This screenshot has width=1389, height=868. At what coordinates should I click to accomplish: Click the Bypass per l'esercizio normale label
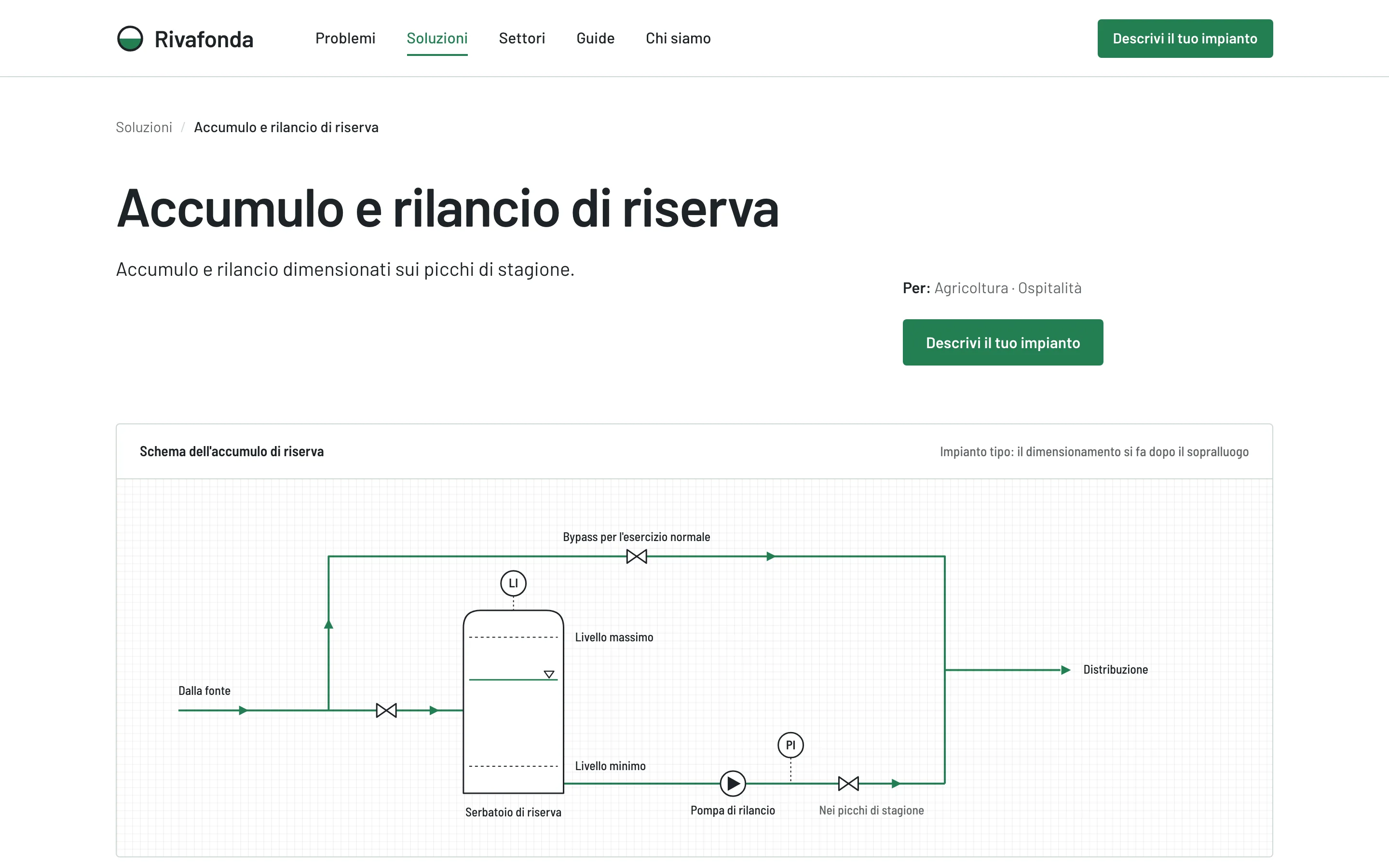pyautogui.click(x=637, y=537)
